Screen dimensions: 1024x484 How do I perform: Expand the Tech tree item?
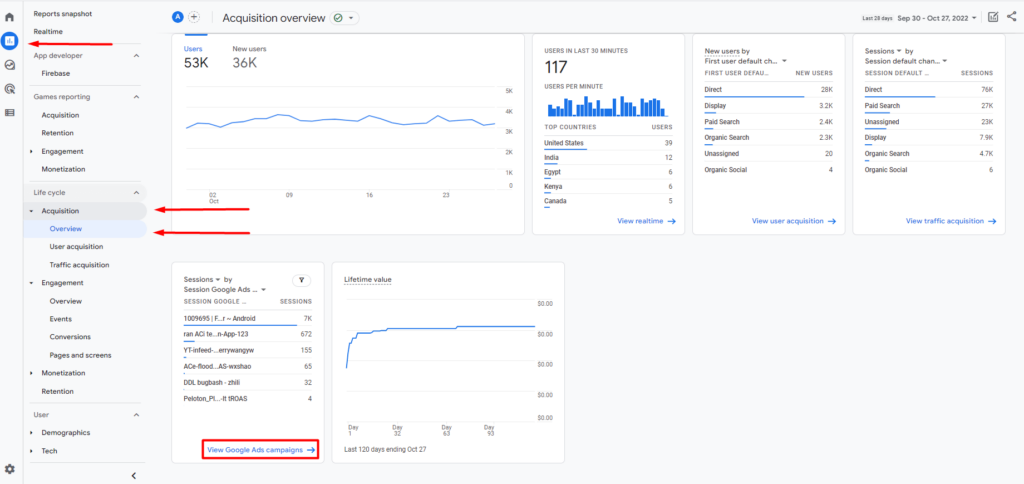tap(31, 451)
